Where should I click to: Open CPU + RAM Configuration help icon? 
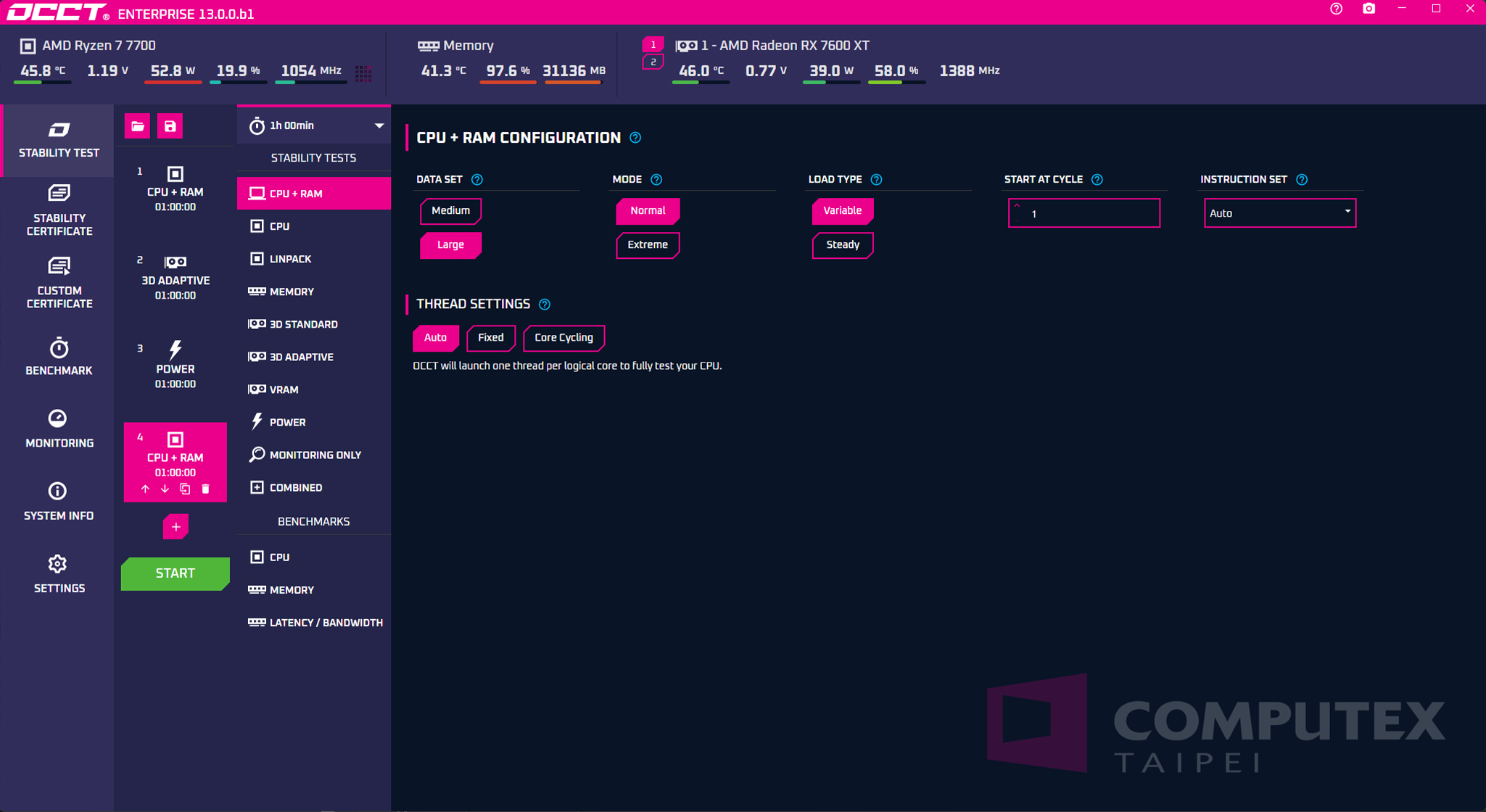tap(635, 138)
